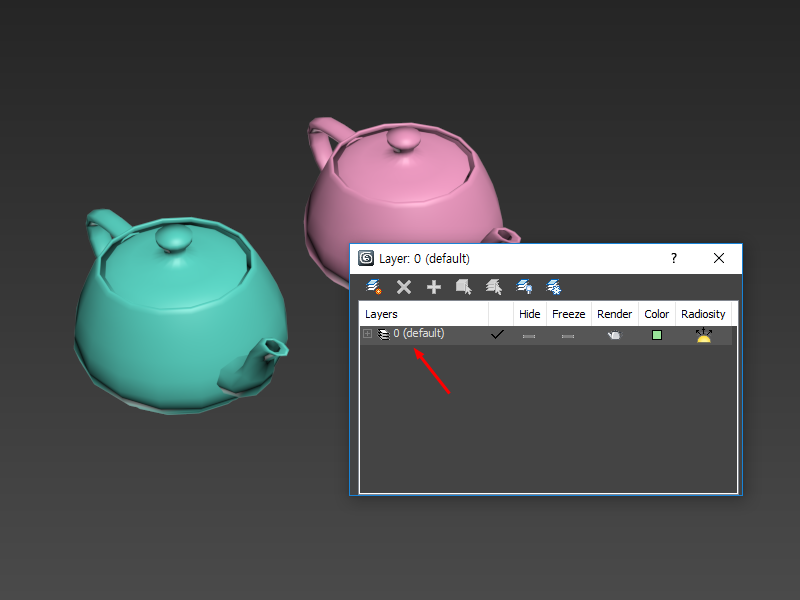Click the Delete layers X icon
The image size is (800, 600).
(x=404, y=287)
